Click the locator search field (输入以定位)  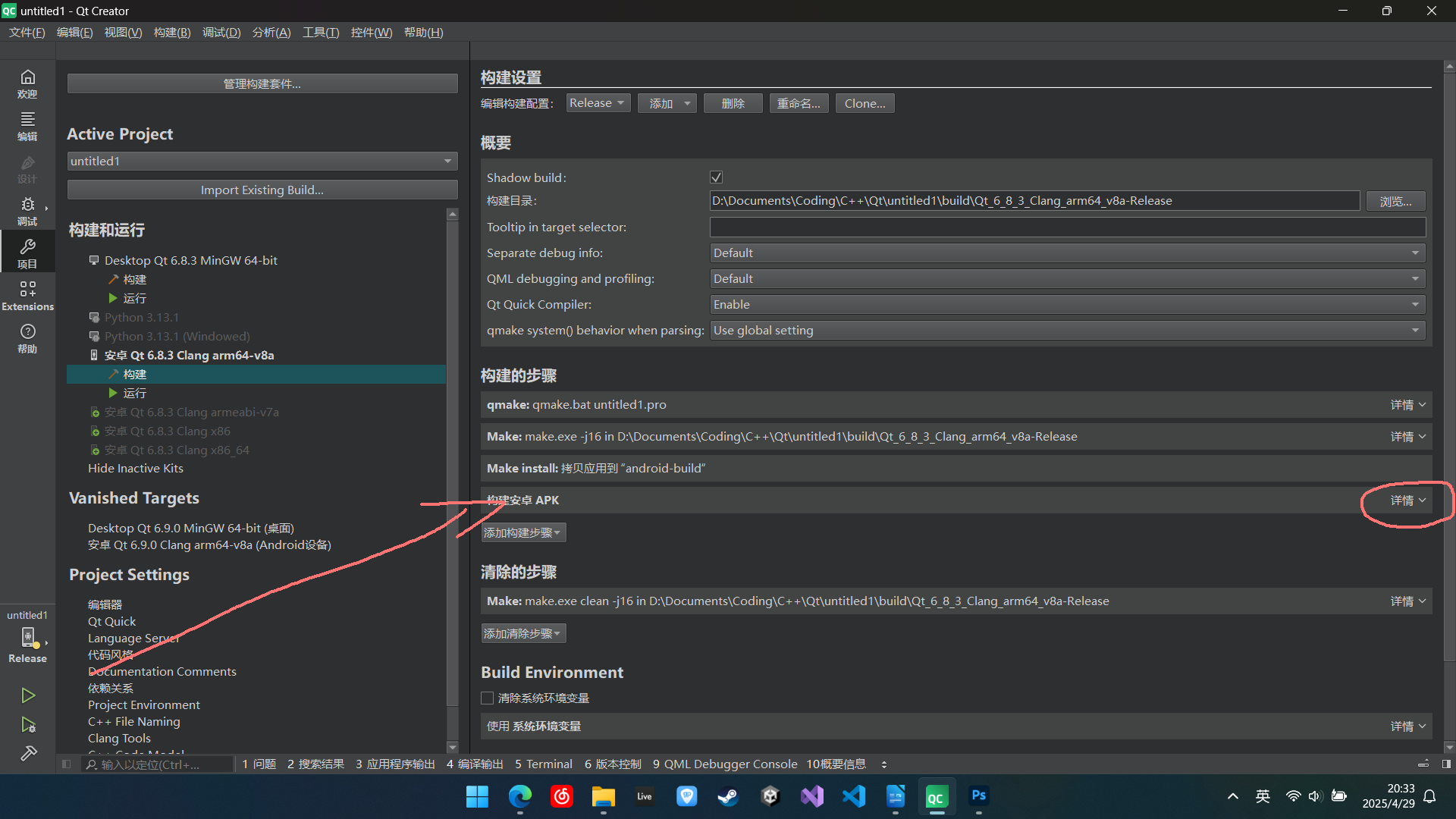click(x=157, y=764)
